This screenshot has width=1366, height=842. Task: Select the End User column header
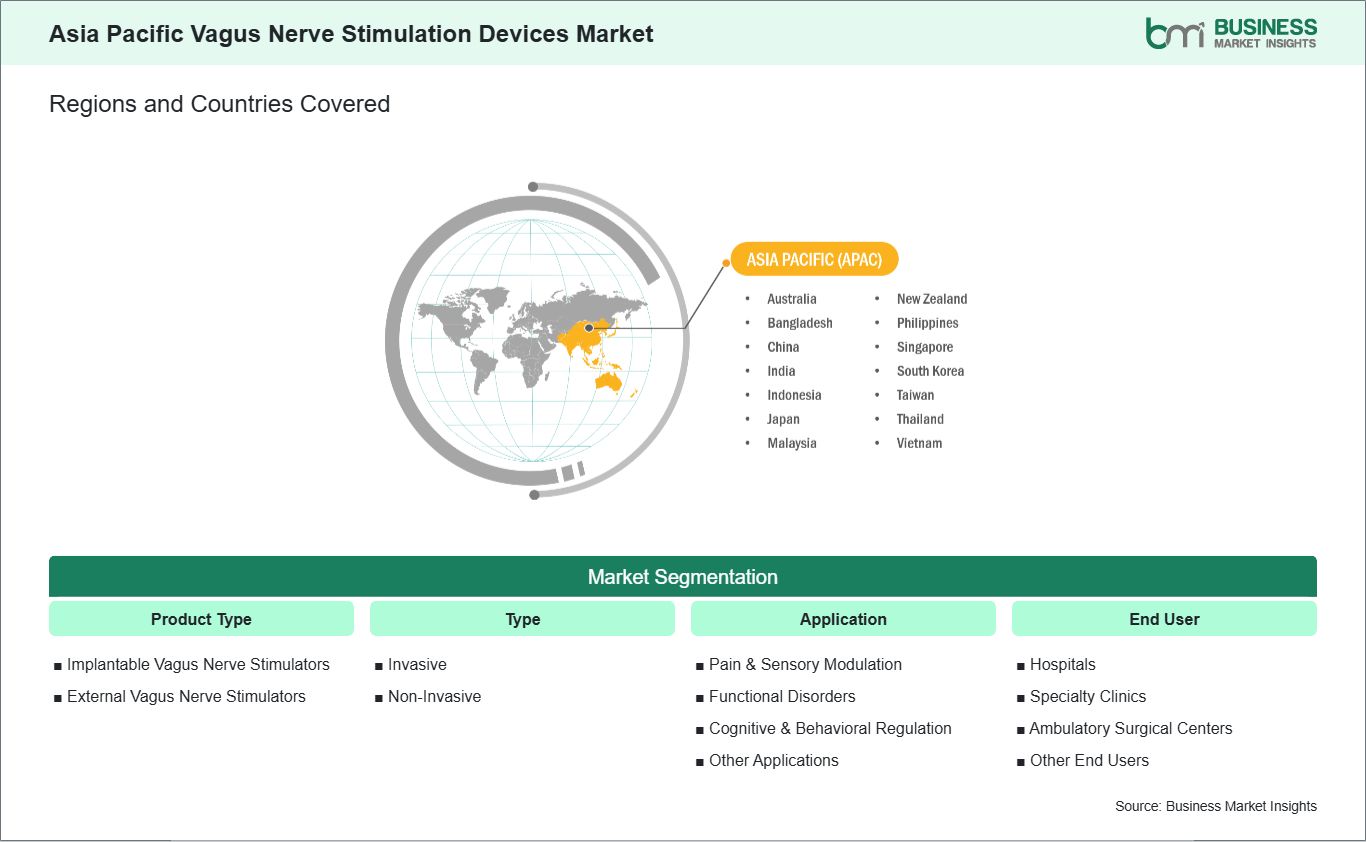pos(1164,619)
